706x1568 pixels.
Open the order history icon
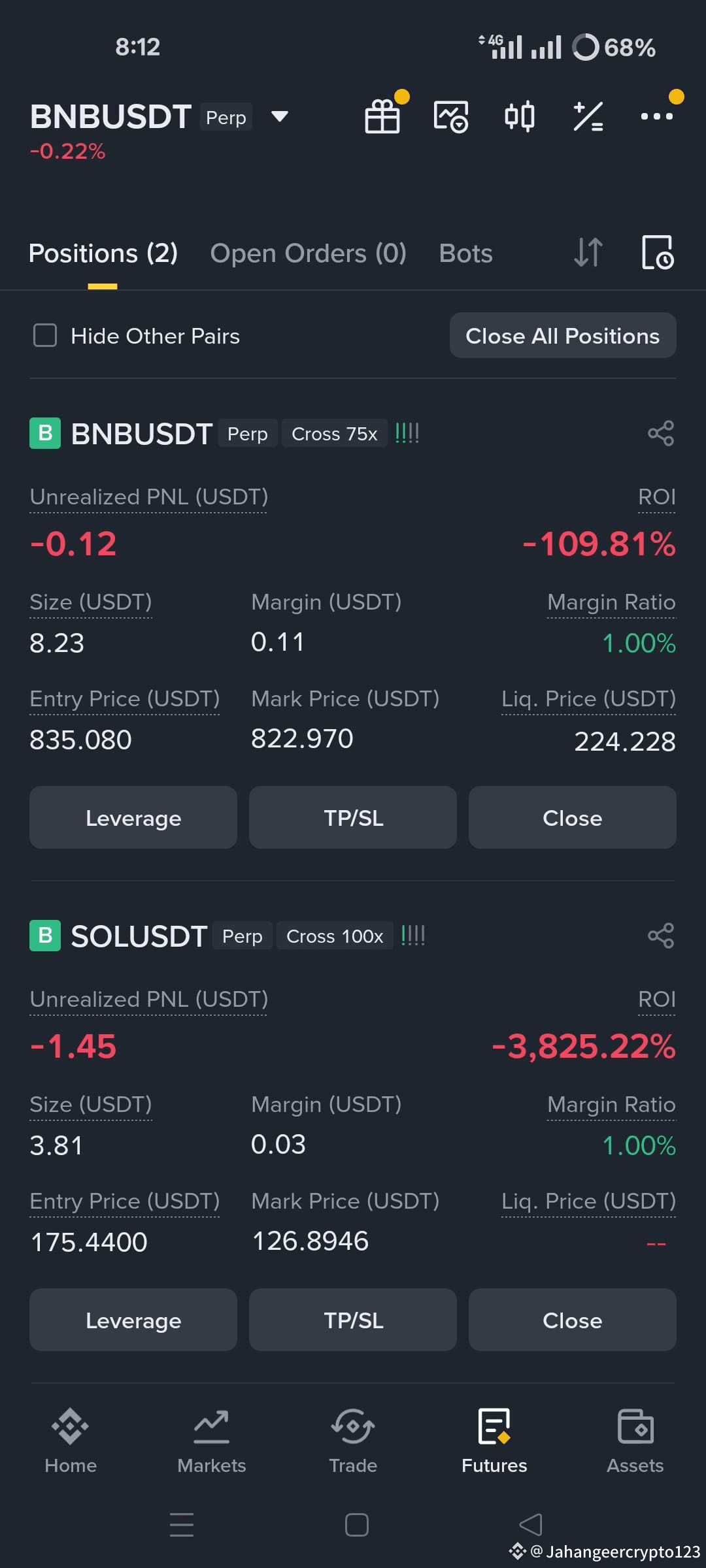click(657, 253)
